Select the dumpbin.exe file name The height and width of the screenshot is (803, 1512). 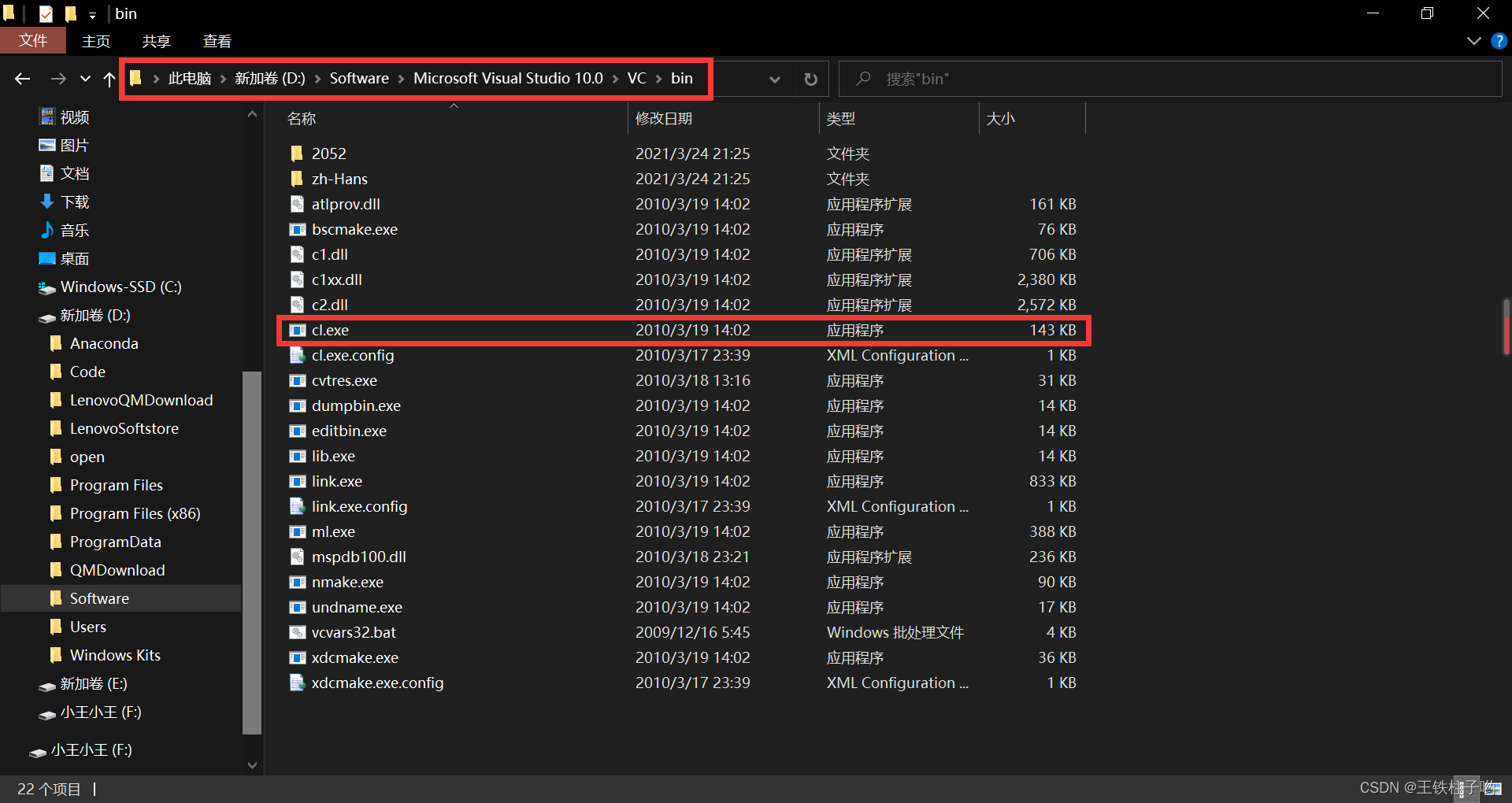point(356,406)
